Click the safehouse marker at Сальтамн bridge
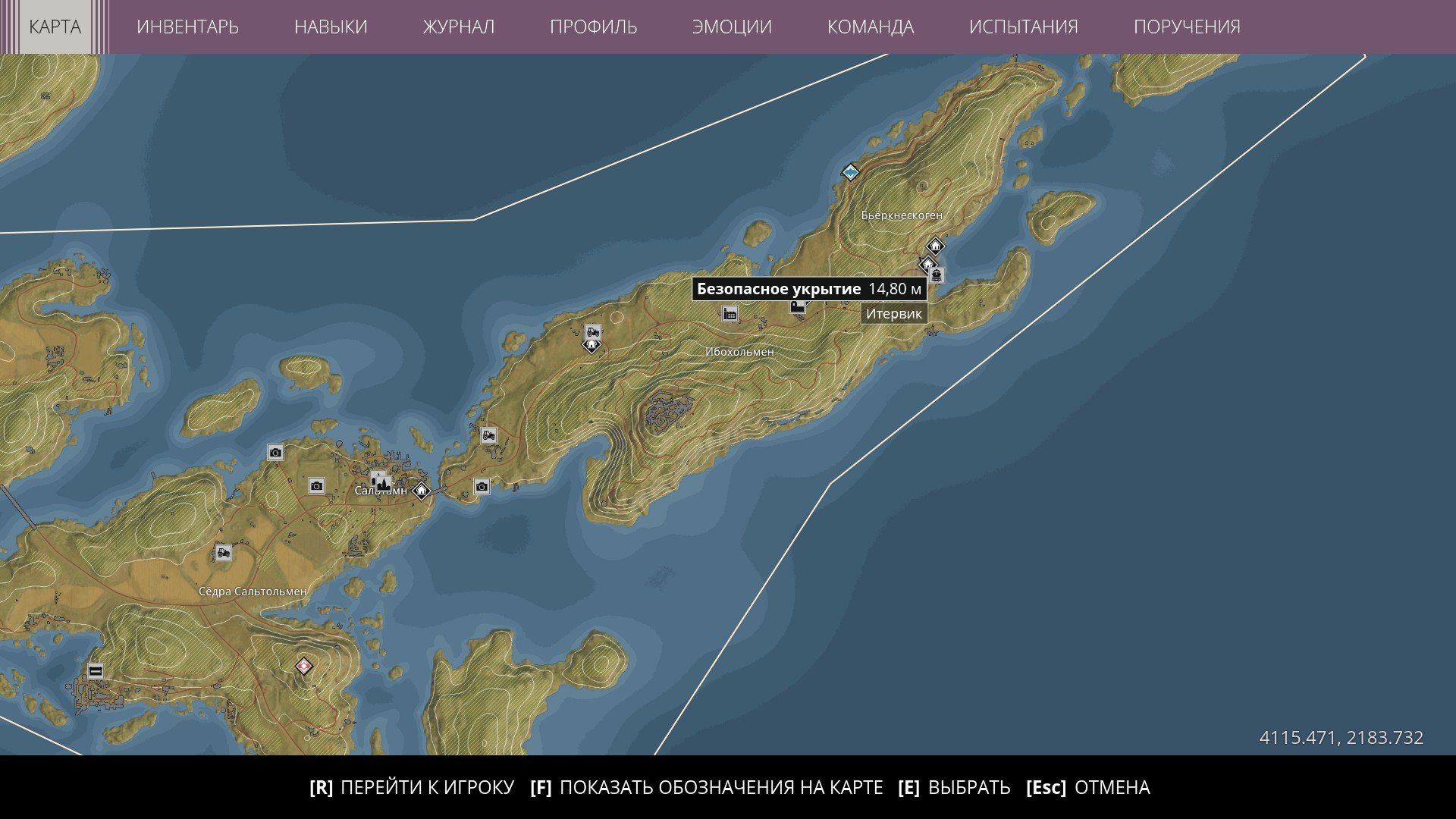The height and width of the screenshot is (819, 1456). tap(421, 491)
